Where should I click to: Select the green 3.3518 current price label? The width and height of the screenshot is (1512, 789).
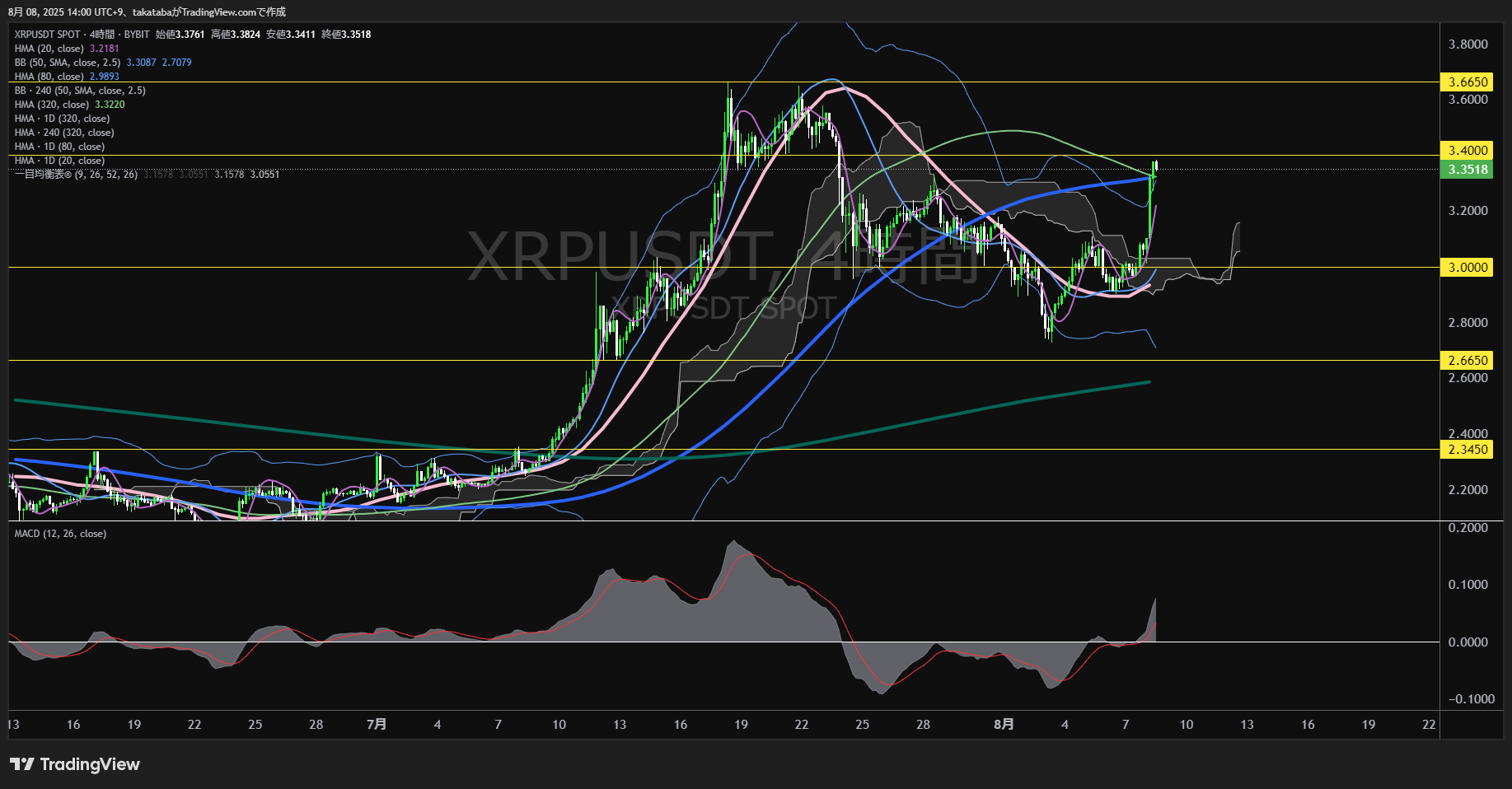click(1468, 170)
